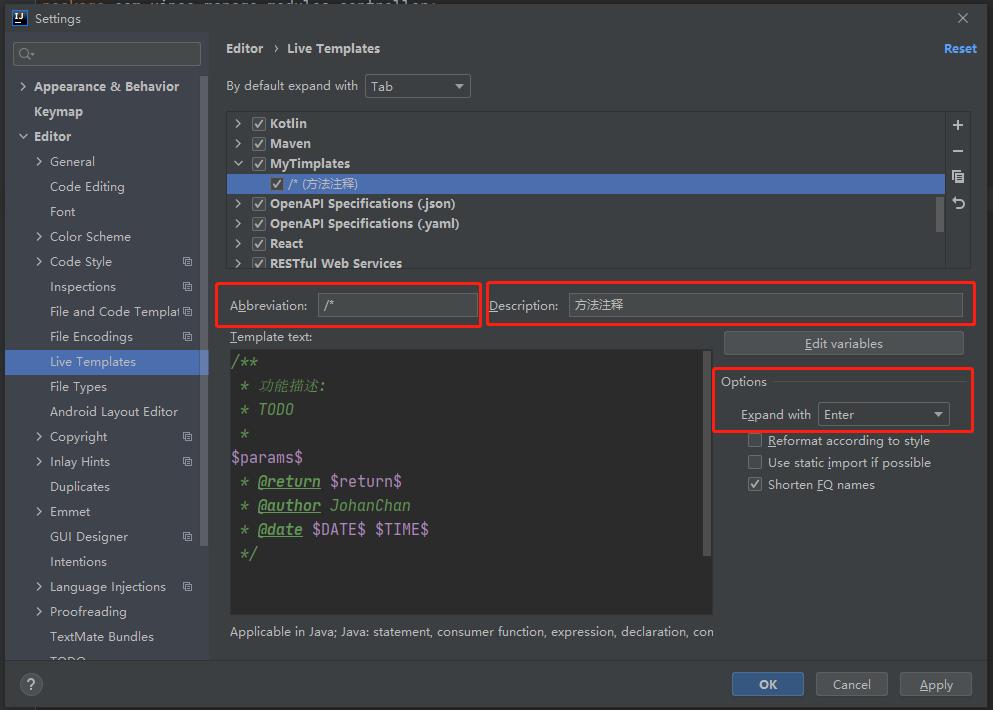Select File Types in settings sidebar
This screenshot has height=710, width=993.
click(x=78, y=387)
